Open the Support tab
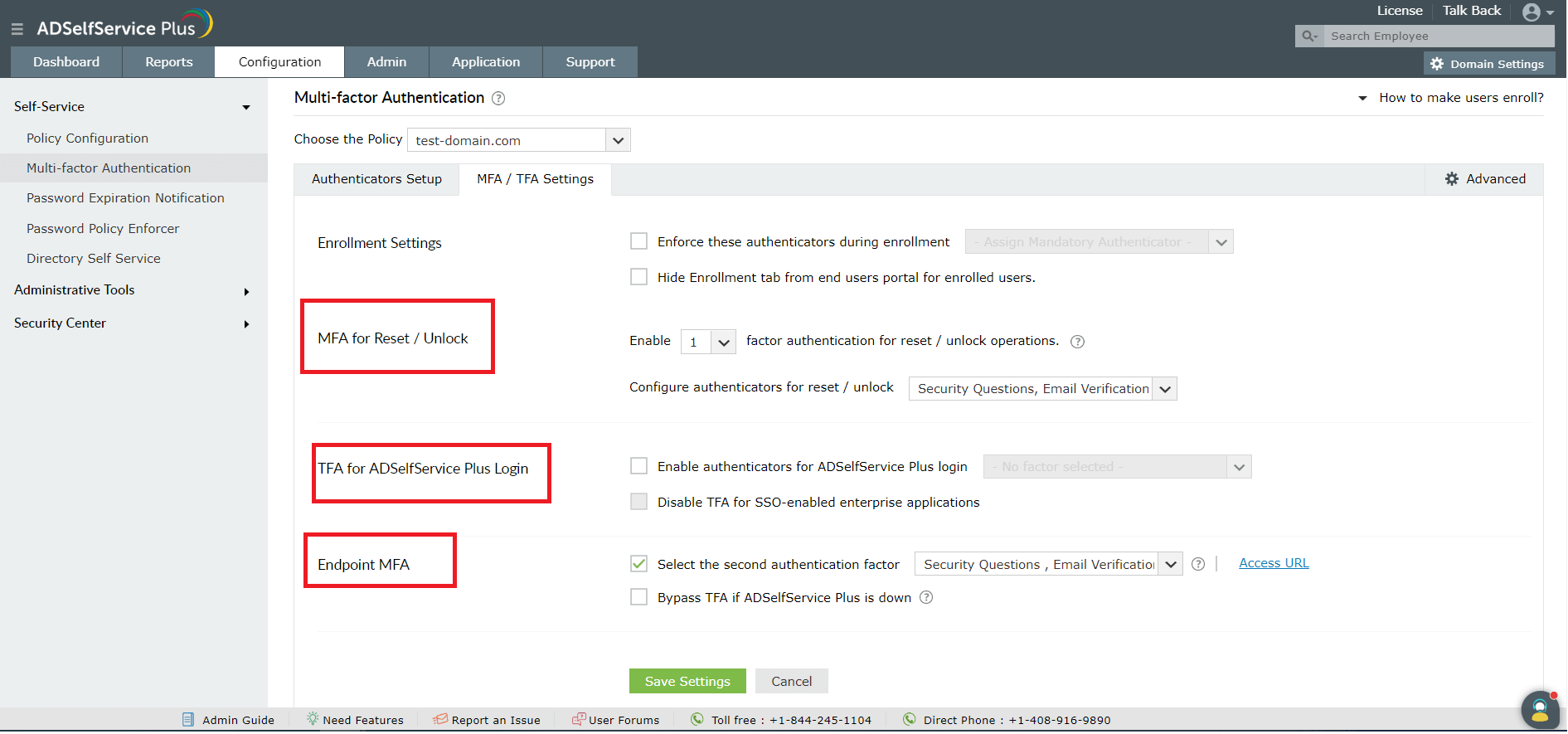 point(590,62)
